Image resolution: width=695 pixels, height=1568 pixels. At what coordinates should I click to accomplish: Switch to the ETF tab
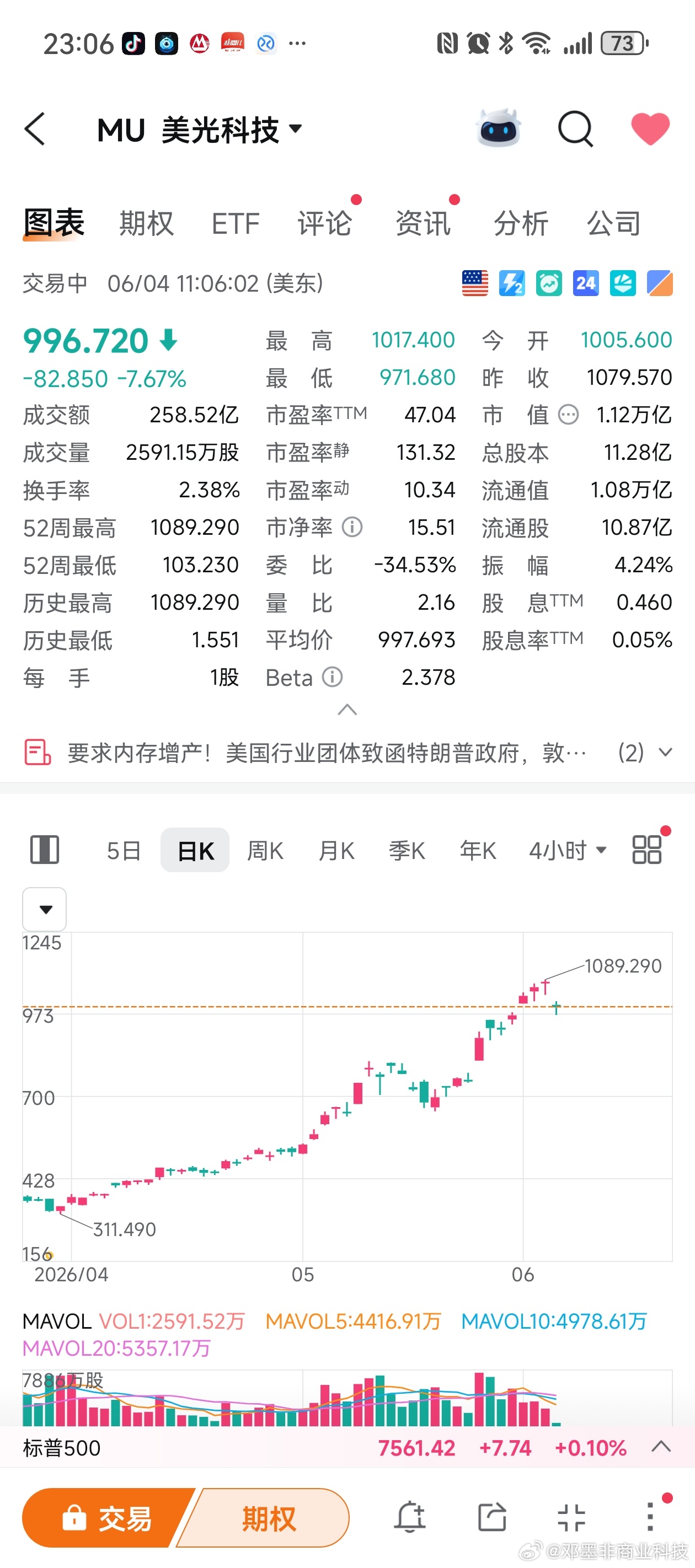236,223
